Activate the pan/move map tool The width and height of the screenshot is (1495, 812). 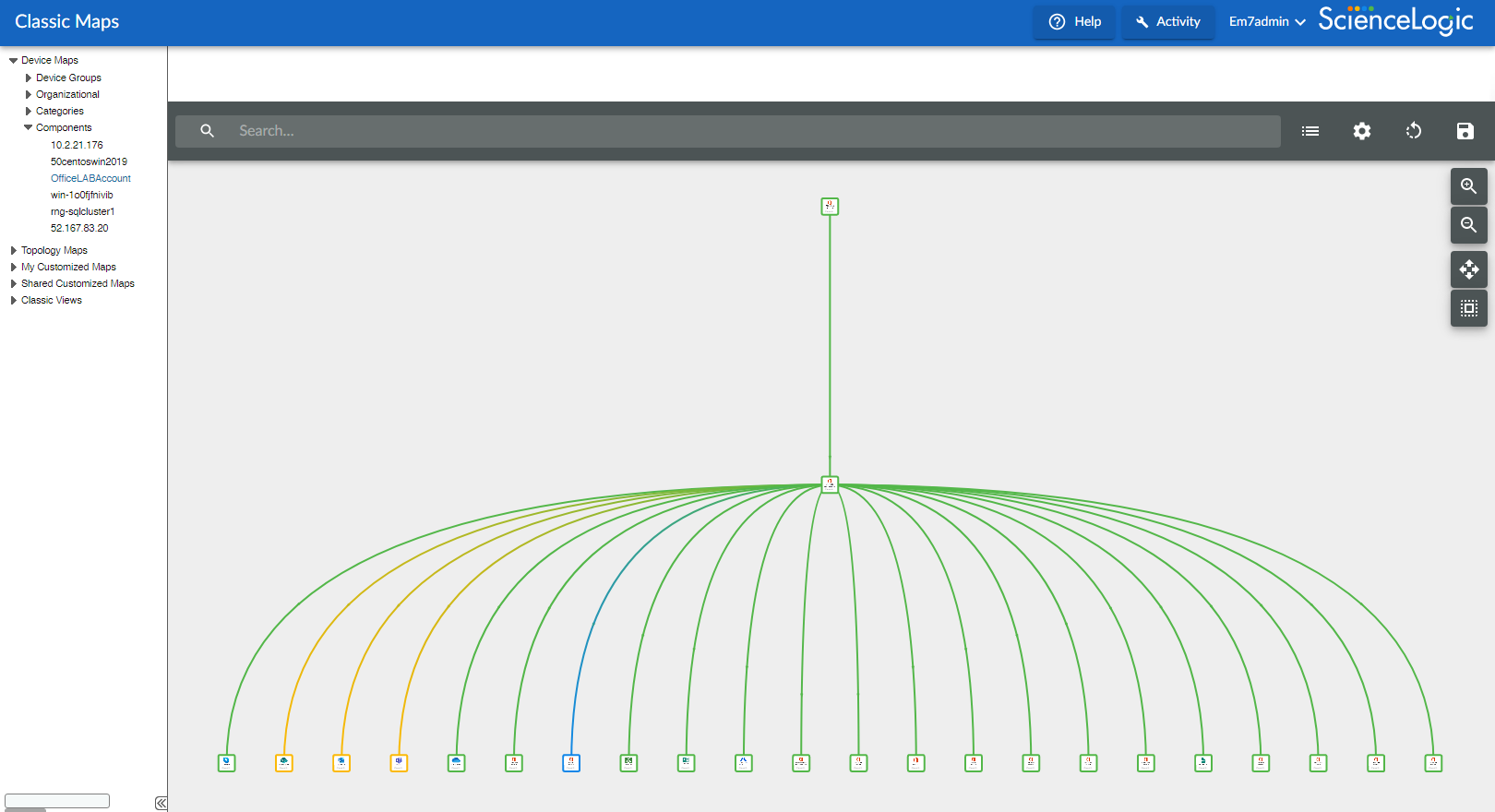point(1469,269)
